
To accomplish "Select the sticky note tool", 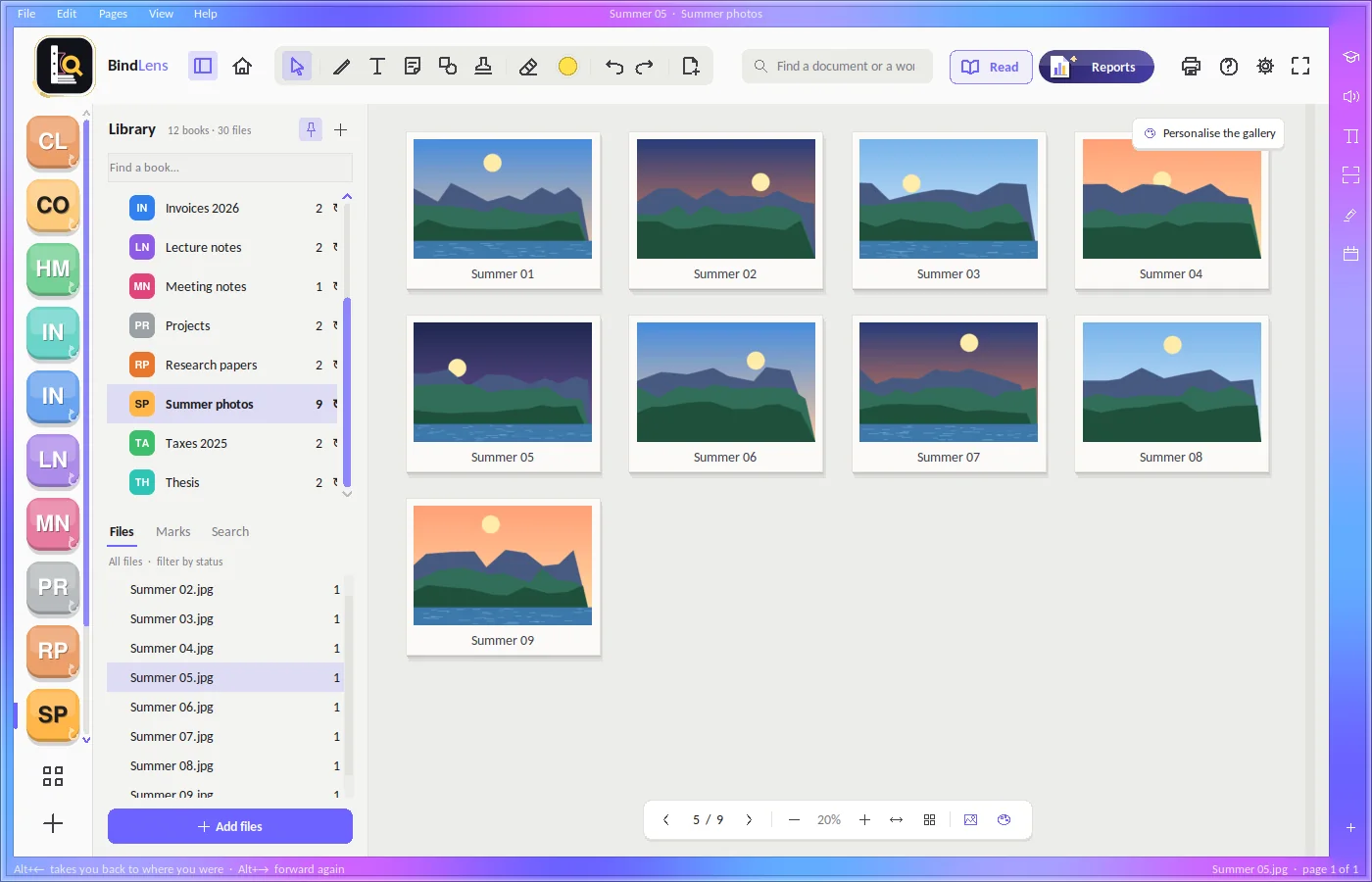I will click(413, 67).
